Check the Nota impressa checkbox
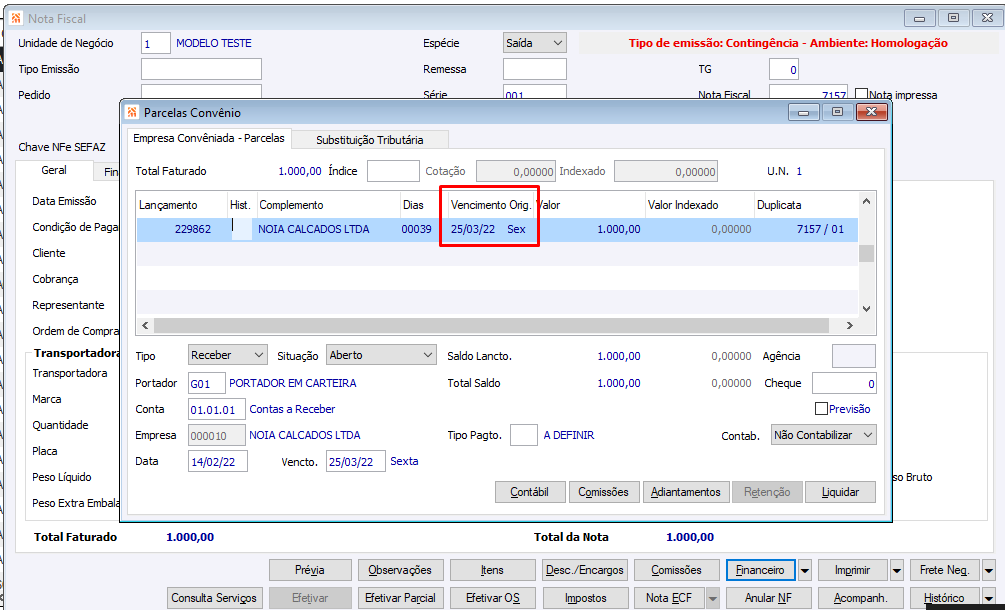Screen dimensions: 1005x610 (x=861, y=95)
